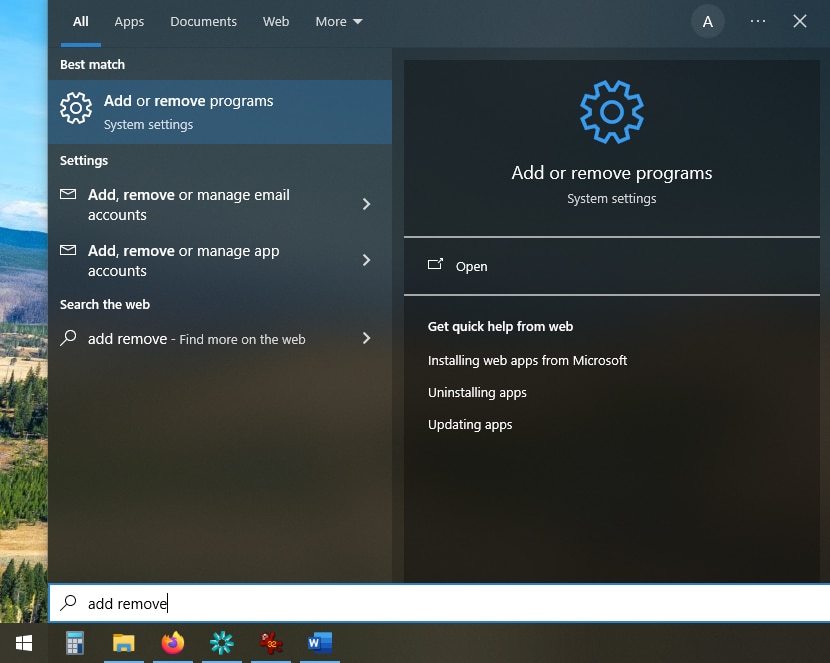This screenshot has width=830, height=663.
Task: Switch to the Documents tab
Action: tap(203, 20)
